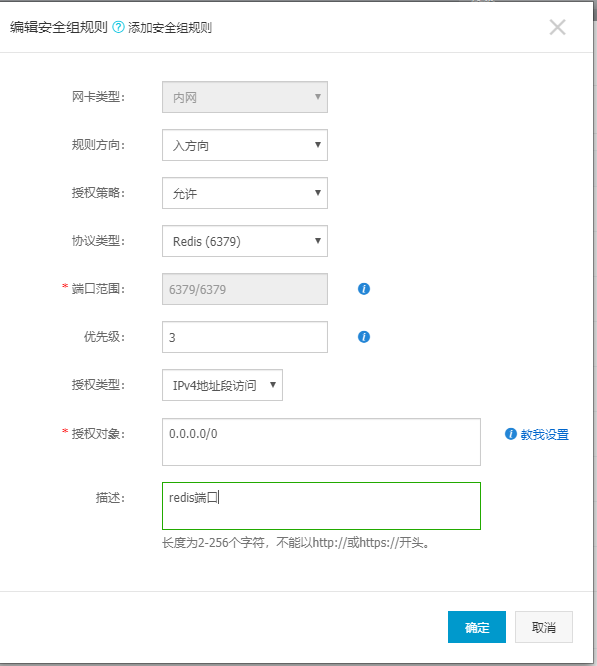Expand the 授权策略 dropdown set to 允许
This screenshot has height=666, width=597.
(x=245, y=193)
